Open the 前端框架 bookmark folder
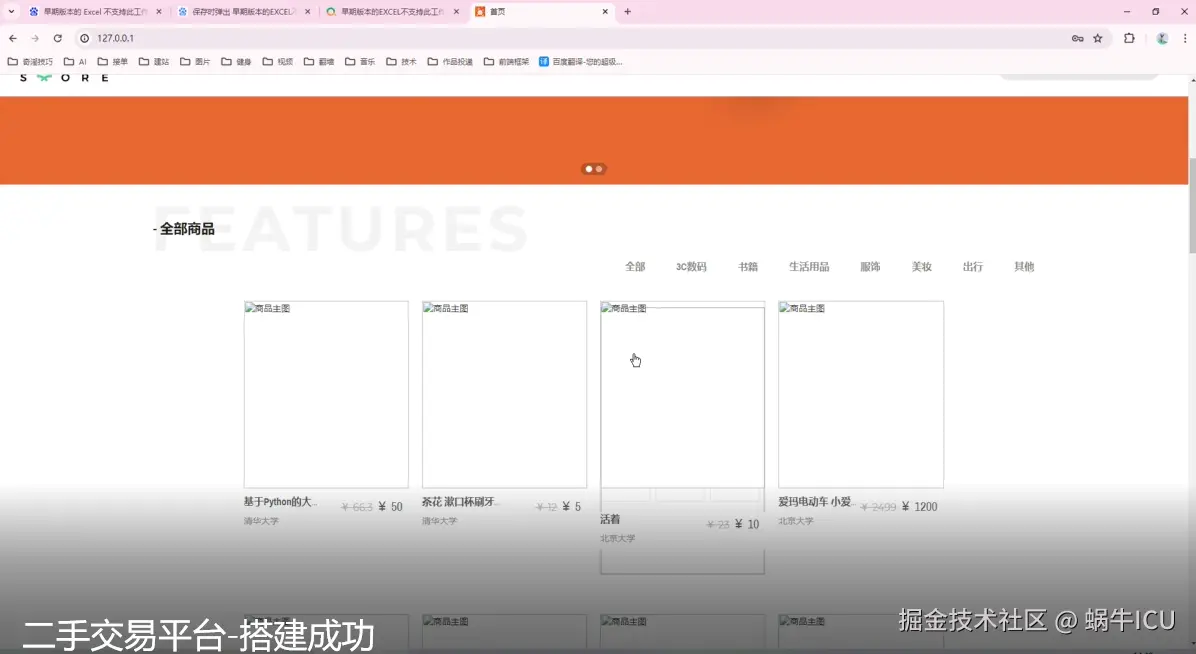Screen dimensions: 1196x654 coord(506,62)
